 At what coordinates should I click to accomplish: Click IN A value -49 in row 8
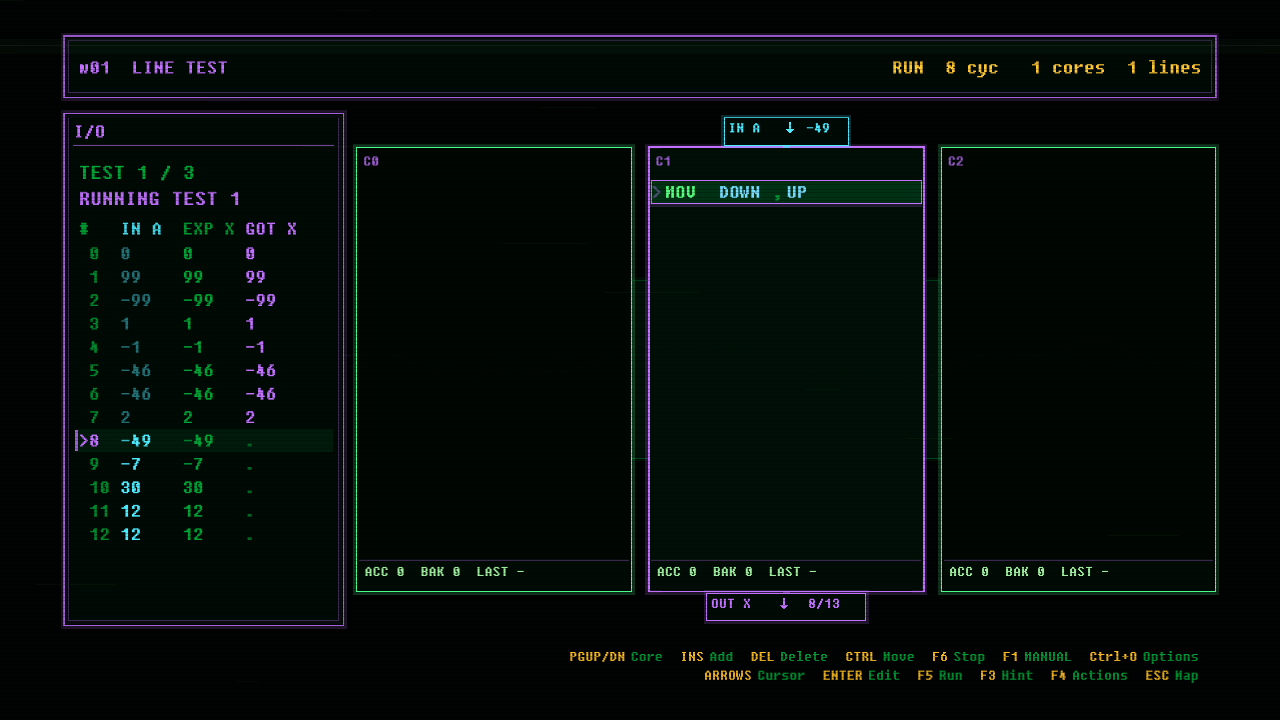pyautogui.click(x=136, y=441)
